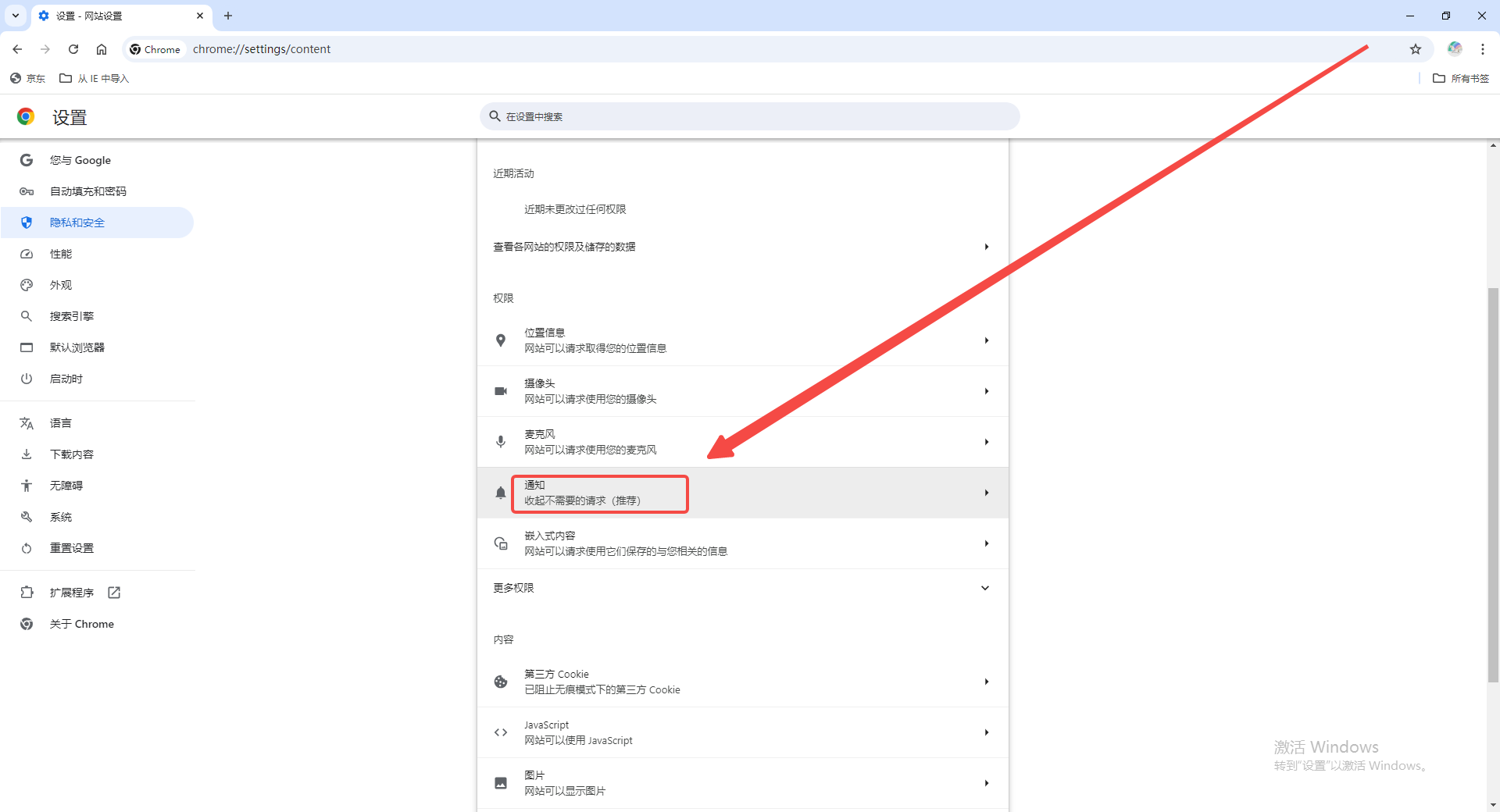Open the 京东 bookmark
Screen dimensions: 1500x812
coord(27,78)
